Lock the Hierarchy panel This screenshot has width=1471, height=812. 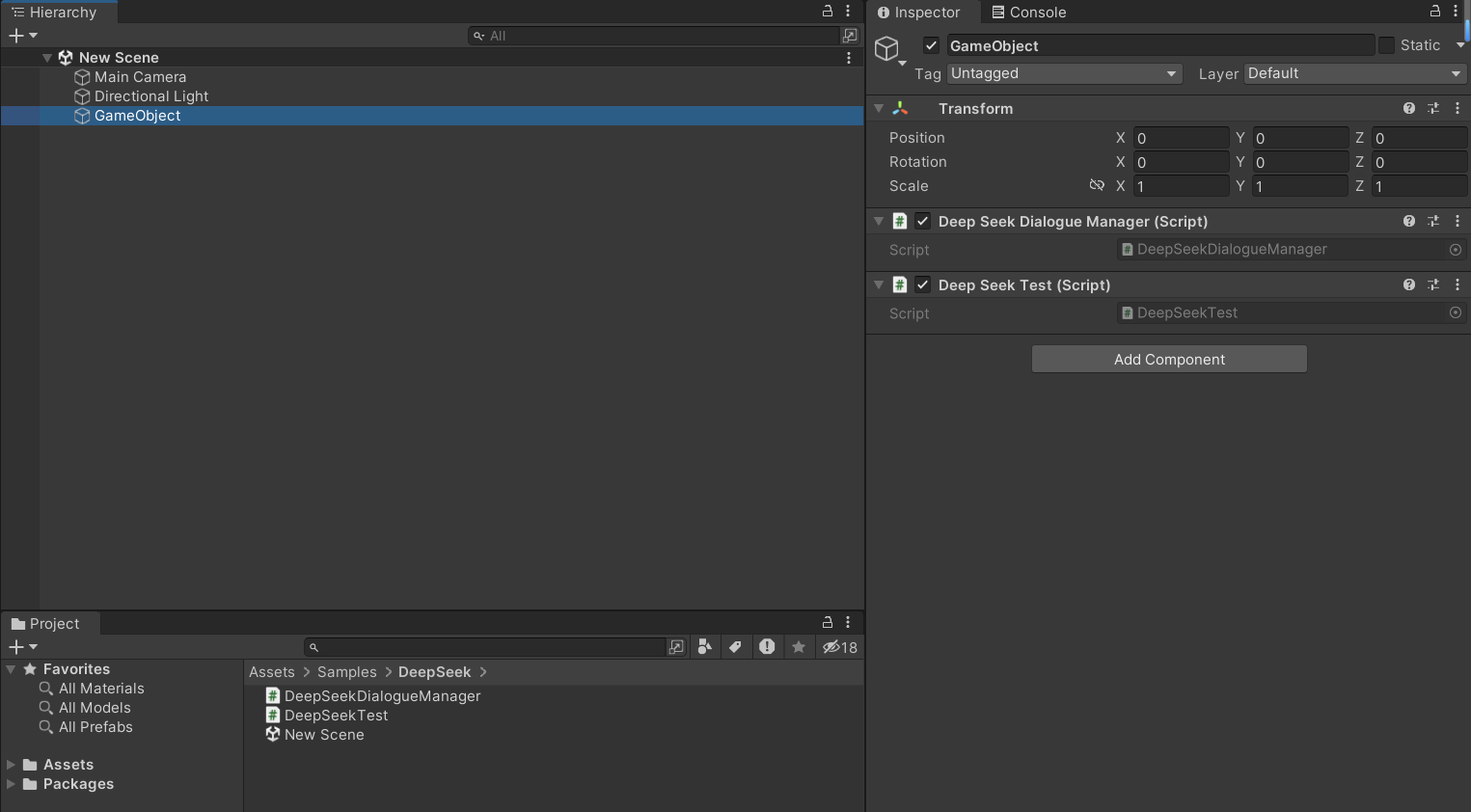pos(828,11)
